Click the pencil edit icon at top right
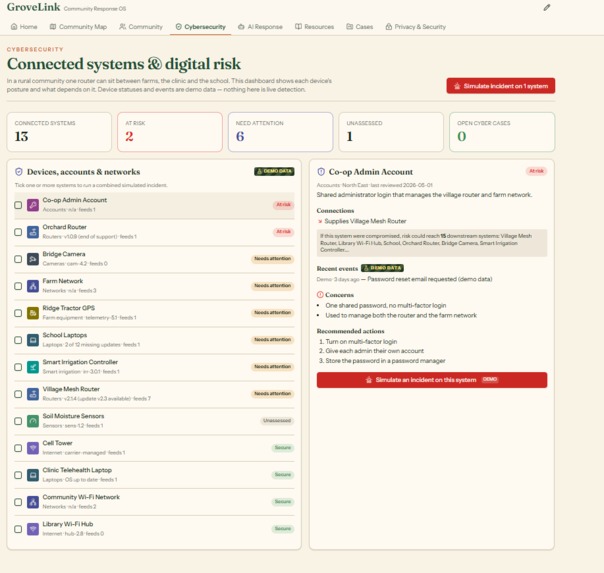The image size is (604, 573). tap(547, 8)
